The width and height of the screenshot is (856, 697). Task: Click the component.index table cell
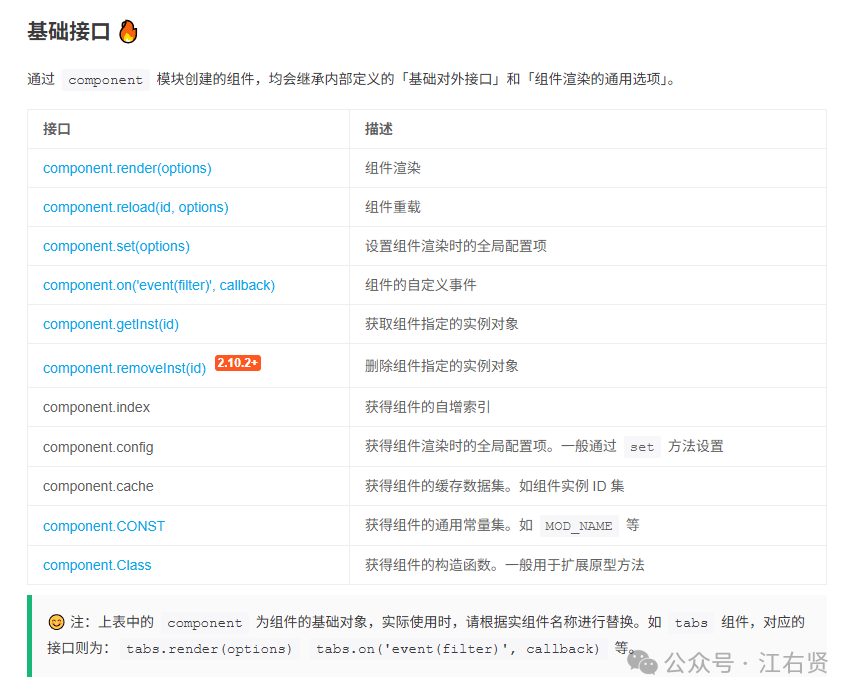coord(188,407)
